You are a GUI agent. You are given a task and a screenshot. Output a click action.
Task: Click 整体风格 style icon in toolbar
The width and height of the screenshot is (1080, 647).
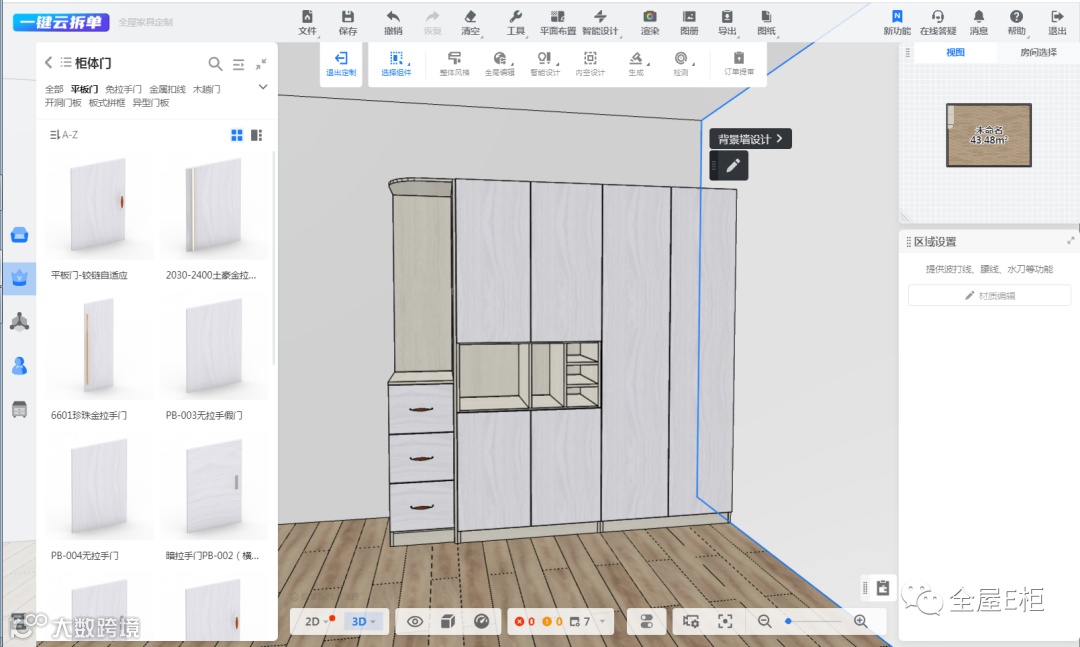point(454,59)
